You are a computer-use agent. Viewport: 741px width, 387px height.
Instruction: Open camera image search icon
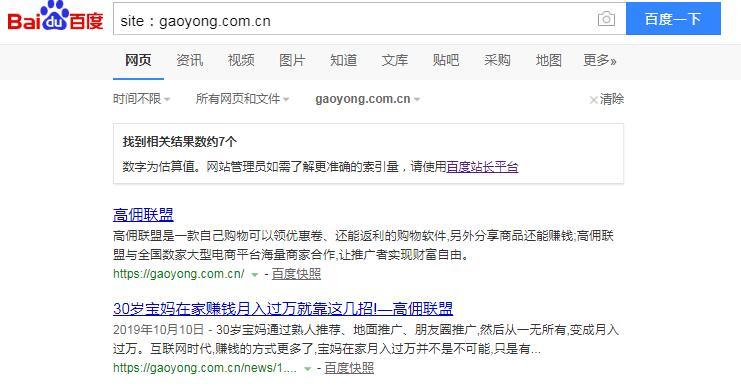tap(606, 19)
